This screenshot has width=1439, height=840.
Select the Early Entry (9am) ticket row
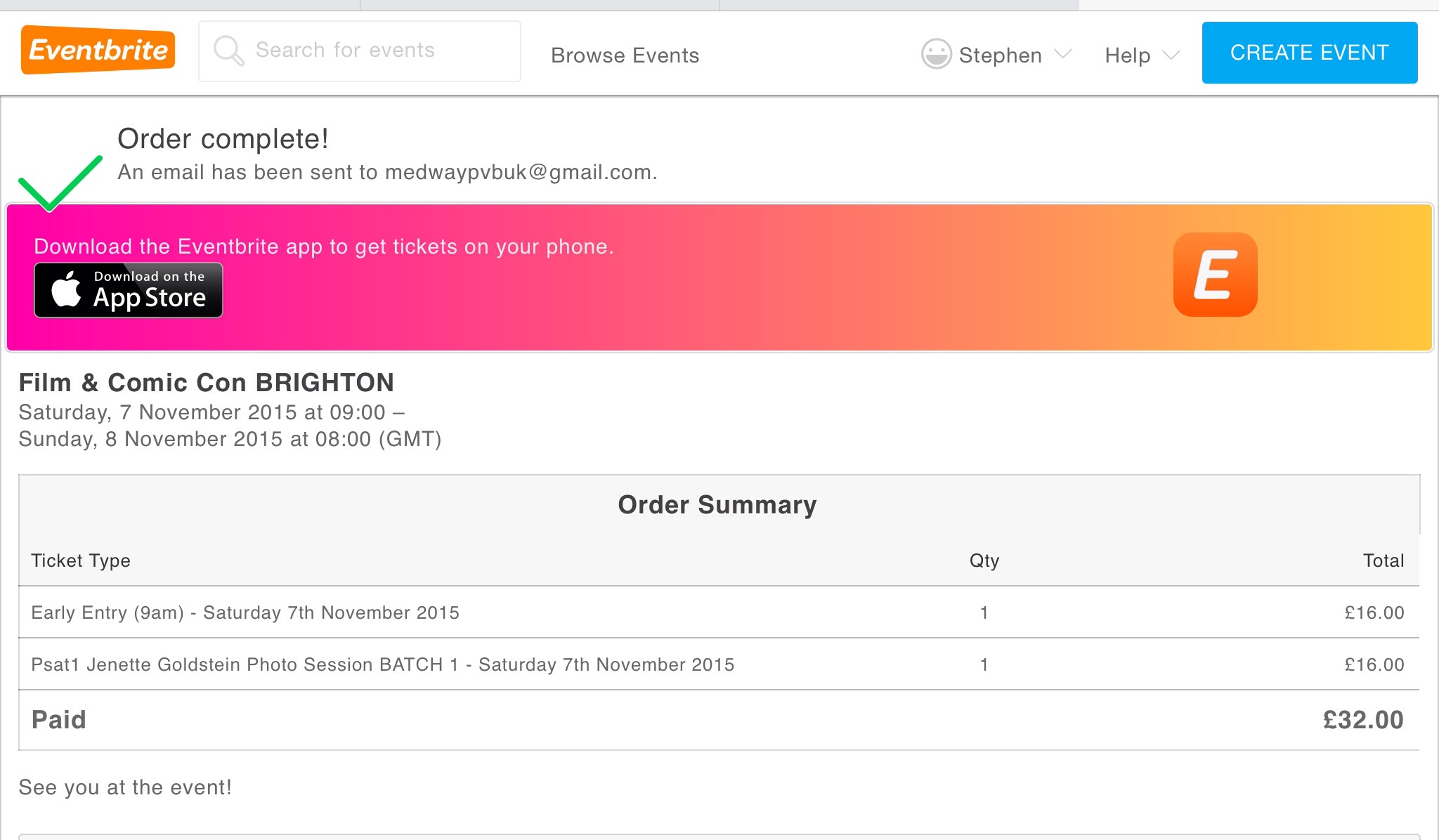pos(719,612)
